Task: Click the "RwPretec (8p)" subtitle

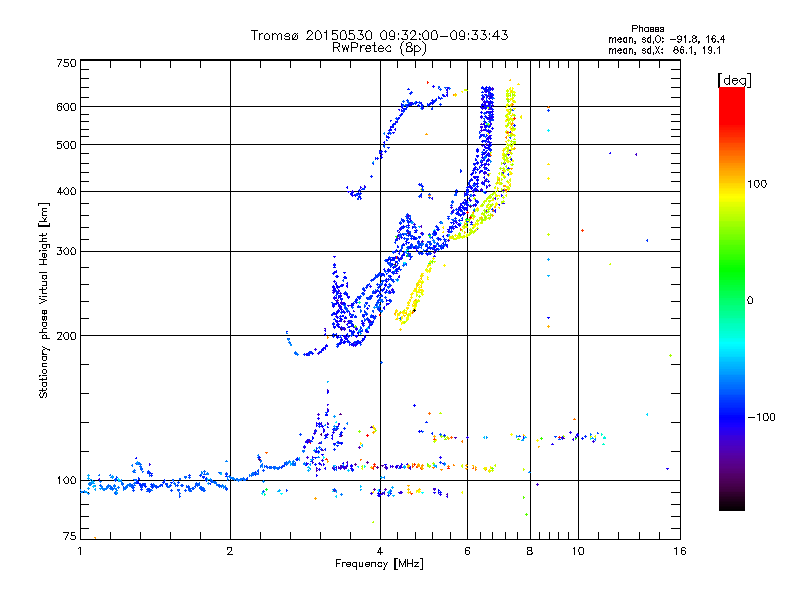Action: 379,48
